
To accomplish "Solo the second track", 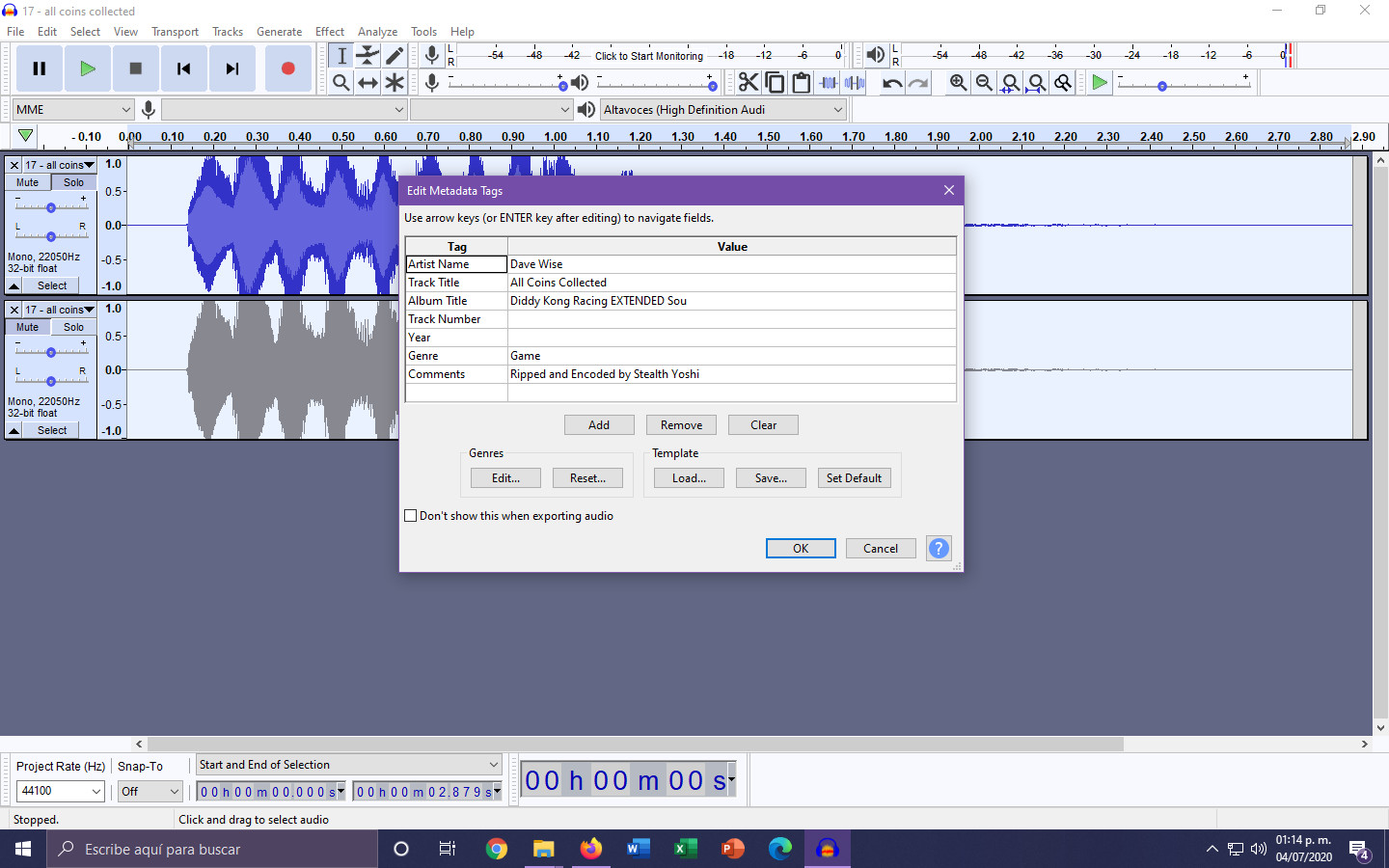I will pos(74,327).
